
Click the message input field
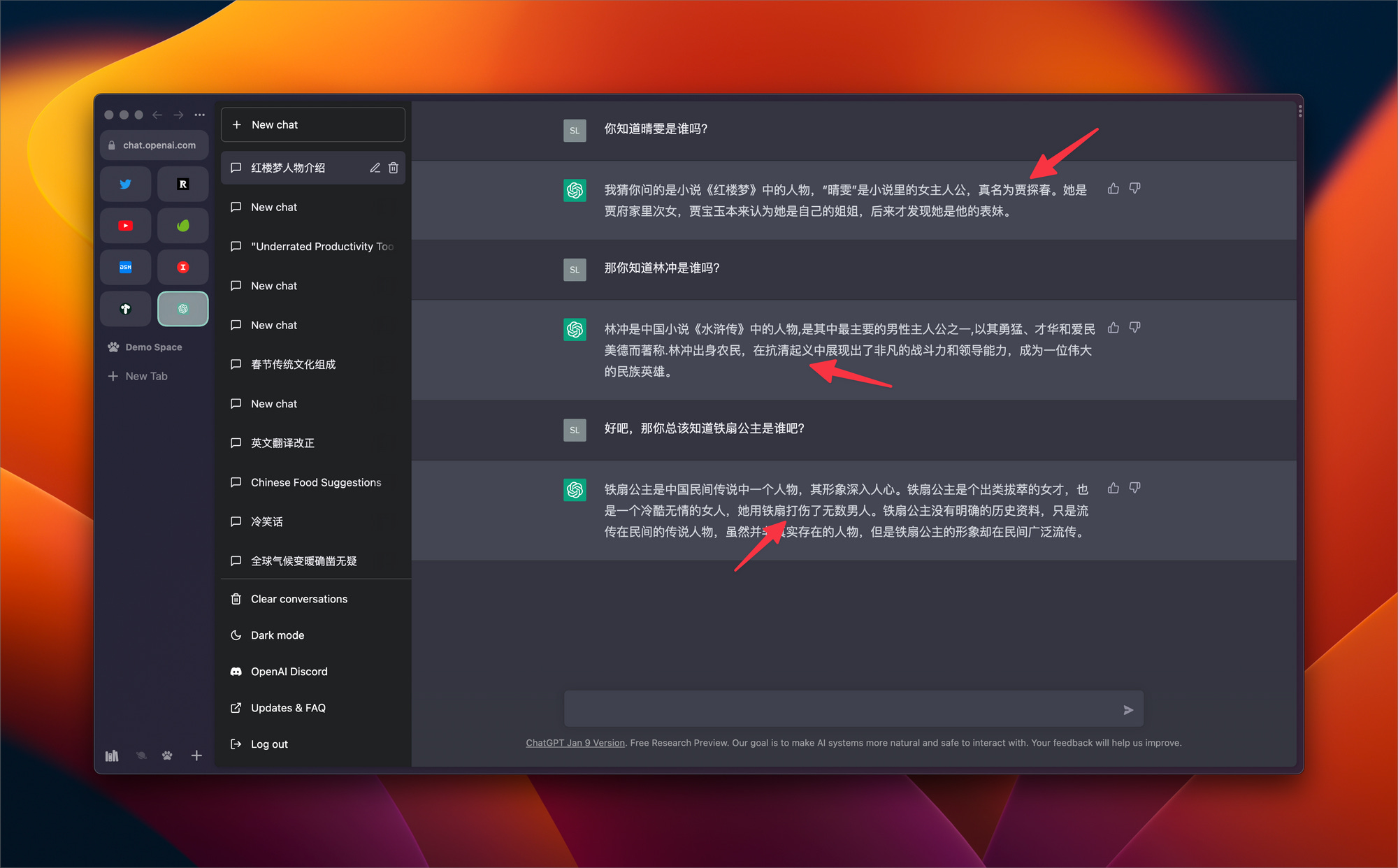tap(839, 709)
